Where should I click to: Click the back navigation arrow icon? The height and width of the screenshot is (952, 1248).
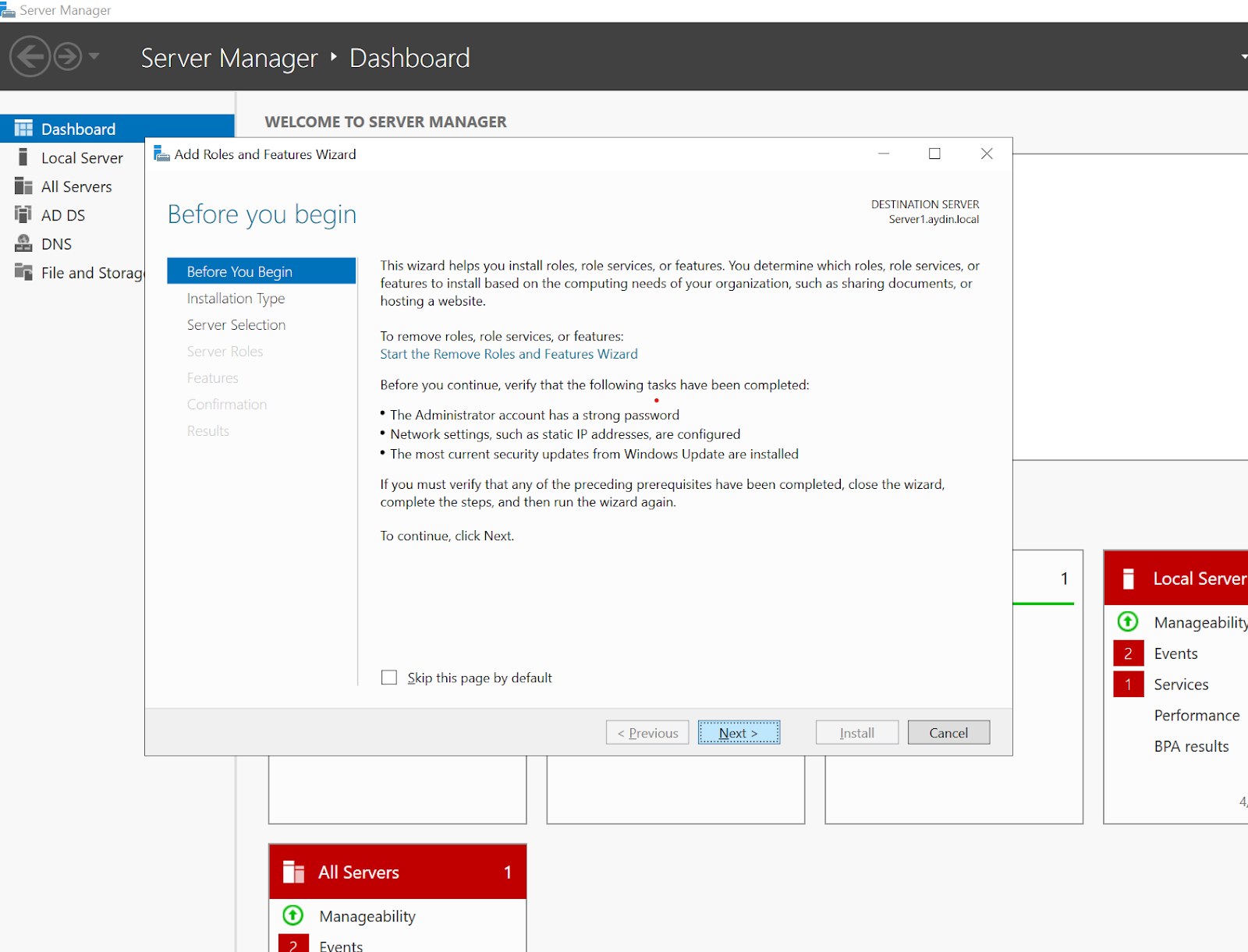click(x=30, y=56)
